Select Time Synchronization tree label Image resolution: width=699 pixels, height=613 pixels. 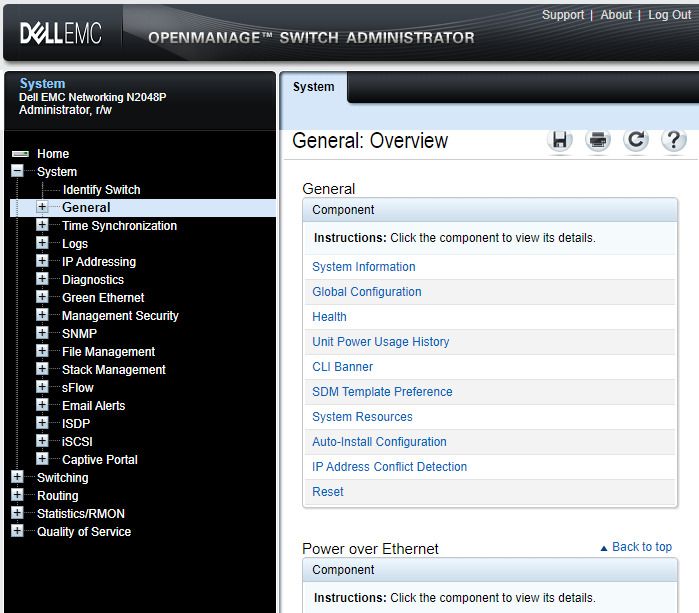[x=119, y=226]
